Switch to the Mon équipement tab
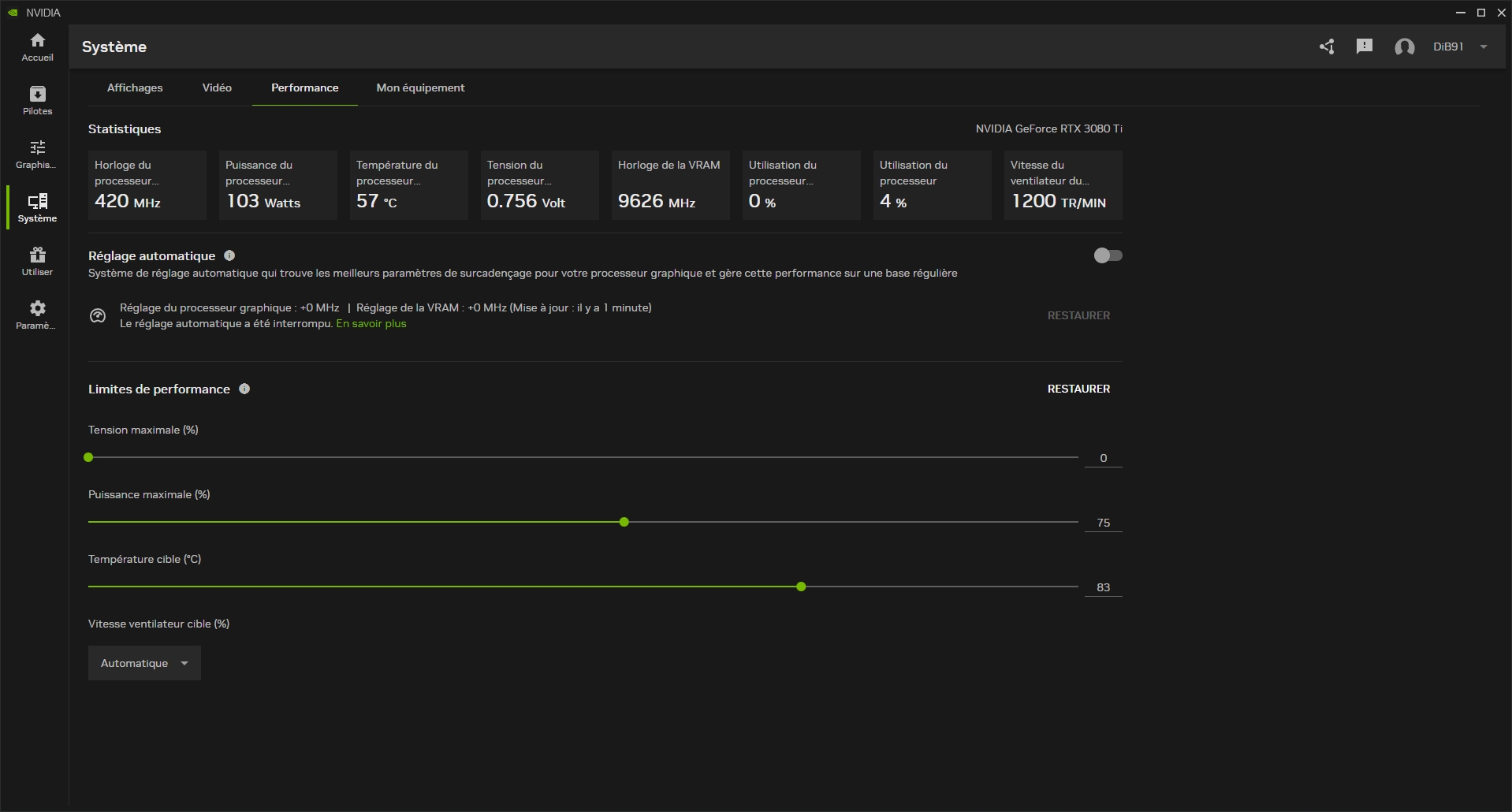The image size is (1512, 812). click(x=420, y=88)
